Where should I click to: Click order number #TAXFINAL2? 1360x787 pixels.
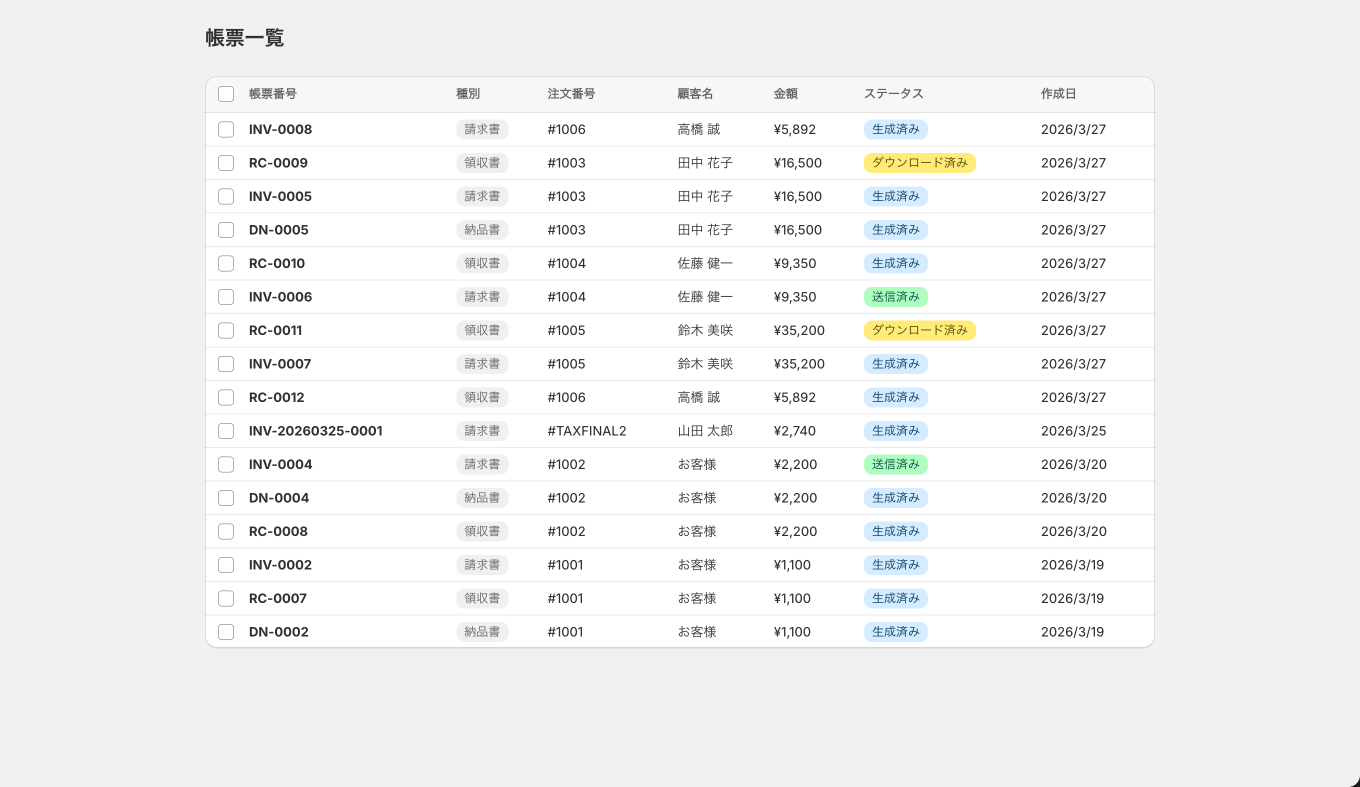coord(586,431)
